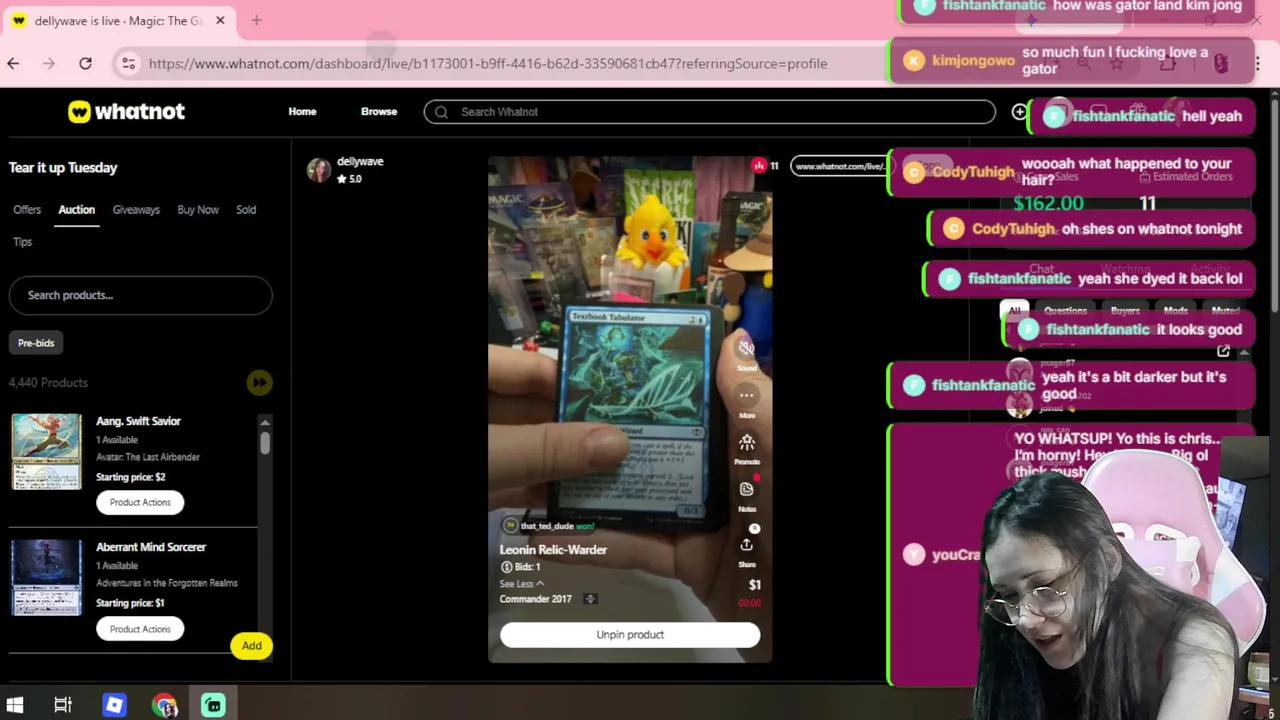
Task: Click the Share icon on stream
Action: point(746,545)
